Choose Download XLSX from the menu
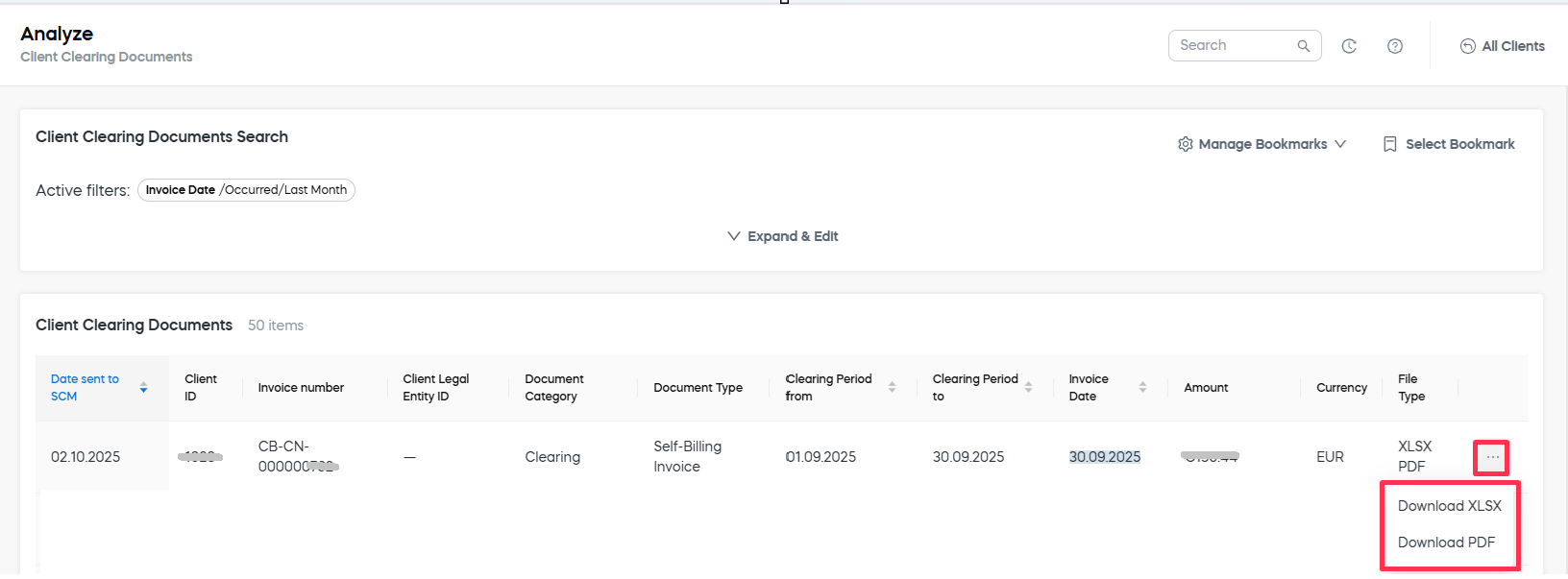 click(1449, 506)
